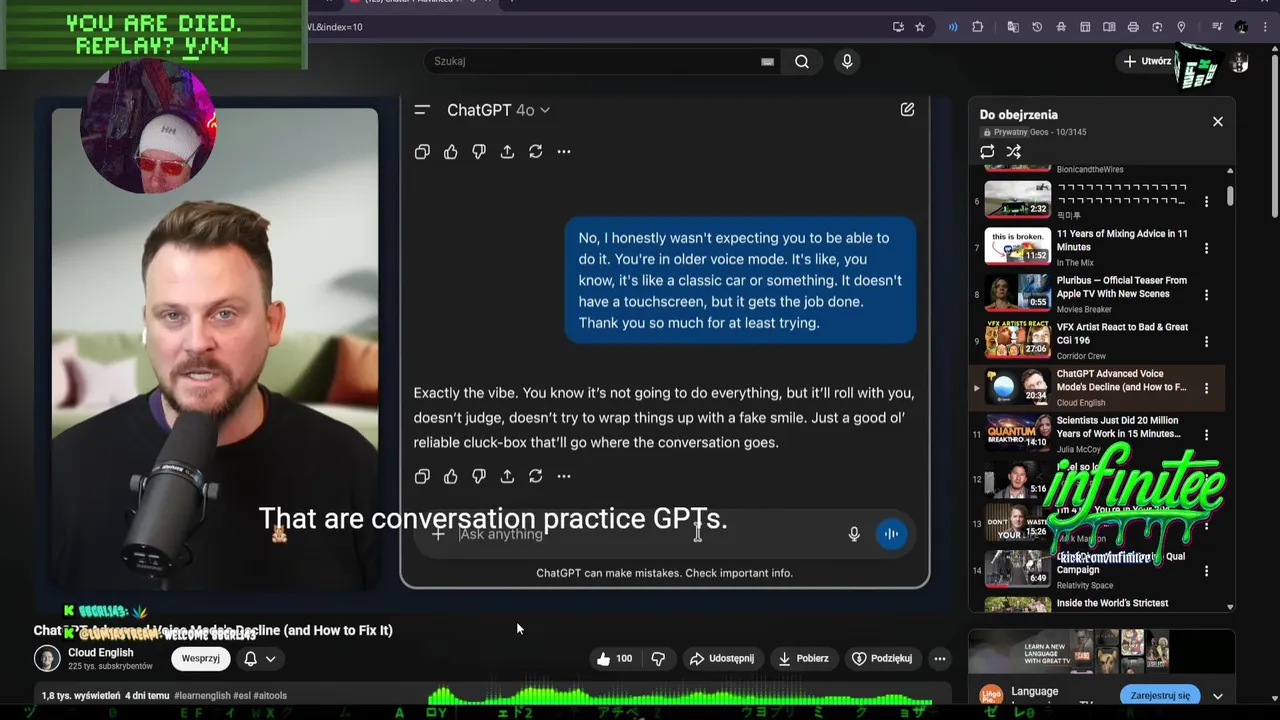Screen dimensions: 1280x720
Task: Open reading mode book icon in toolbar
Action: pos(1109,27)
